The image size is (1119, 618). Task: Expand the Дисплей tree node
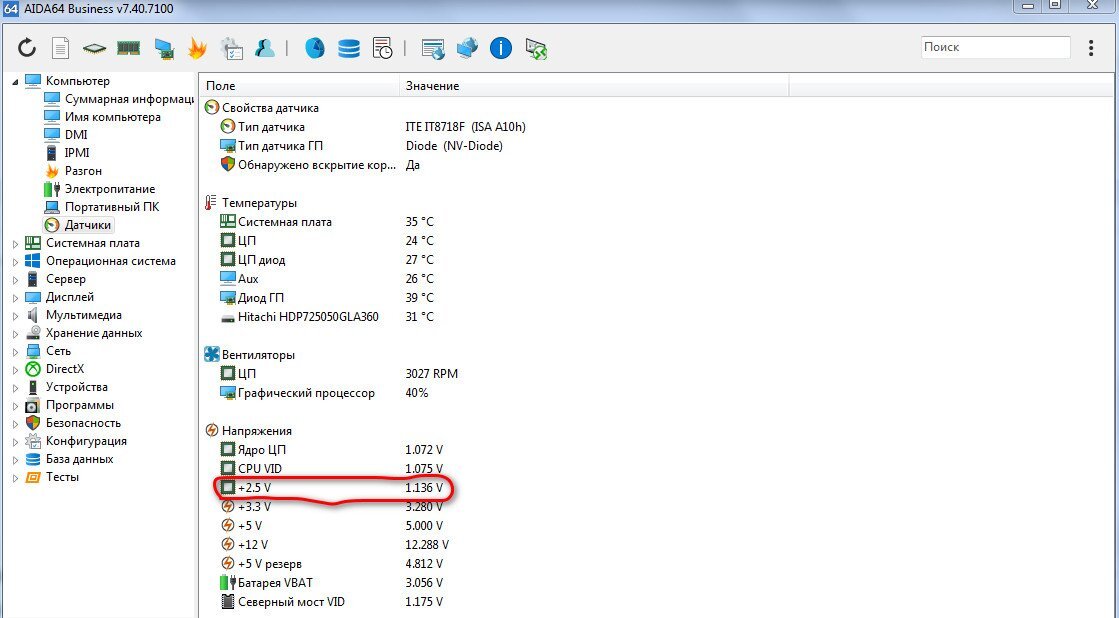15,298
